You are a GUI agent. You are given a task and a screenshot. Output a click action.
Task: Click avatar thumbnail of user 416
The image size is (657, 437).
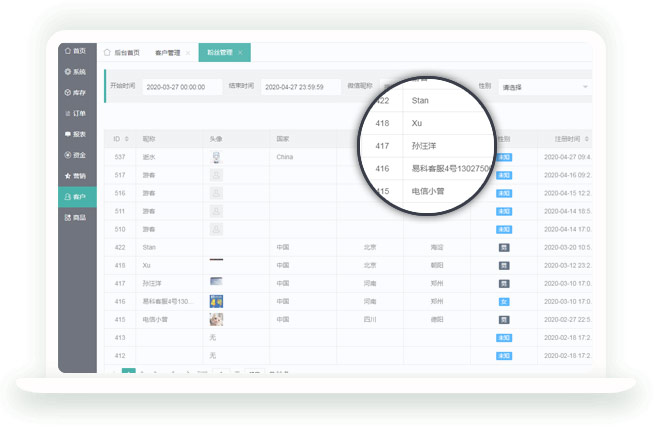pos(216,301)
